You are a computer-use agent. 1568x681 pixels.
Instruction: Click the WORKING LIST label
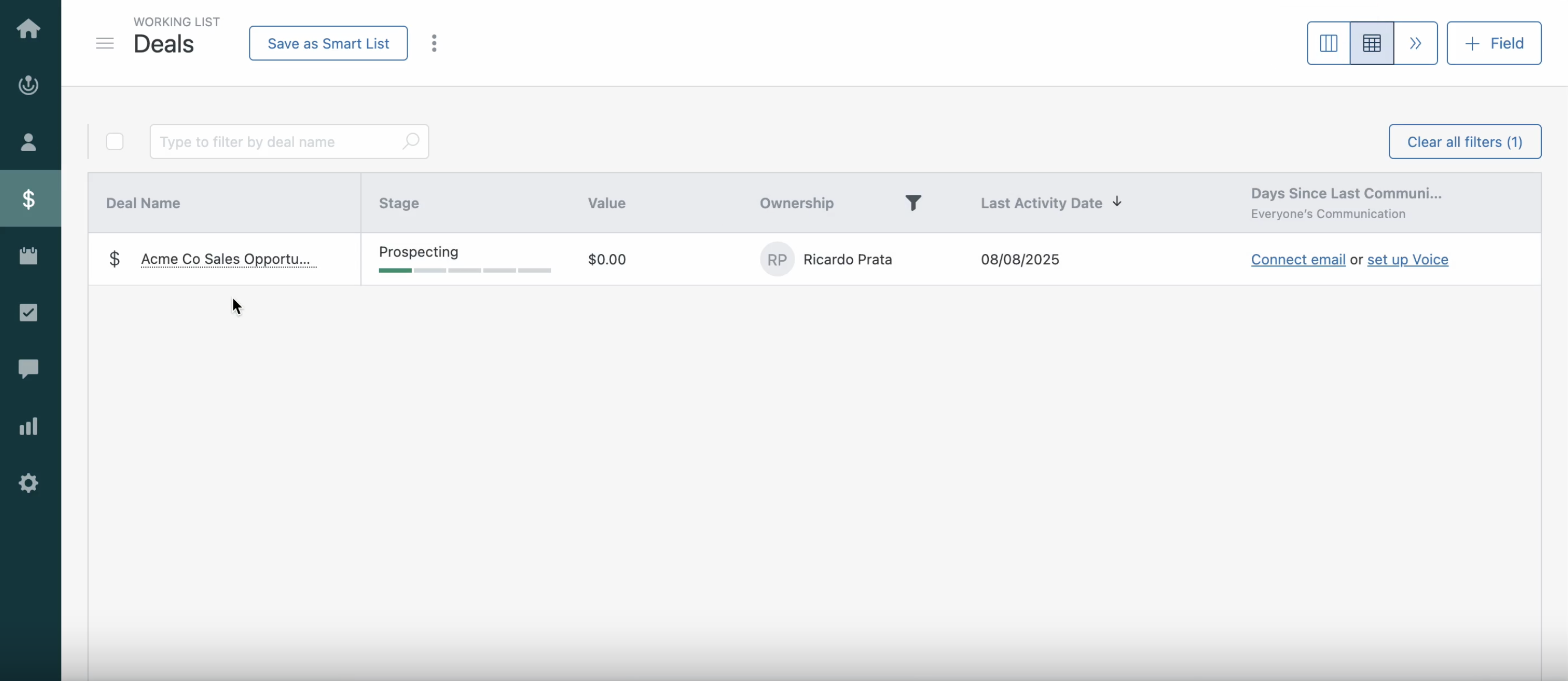(176, 22)
